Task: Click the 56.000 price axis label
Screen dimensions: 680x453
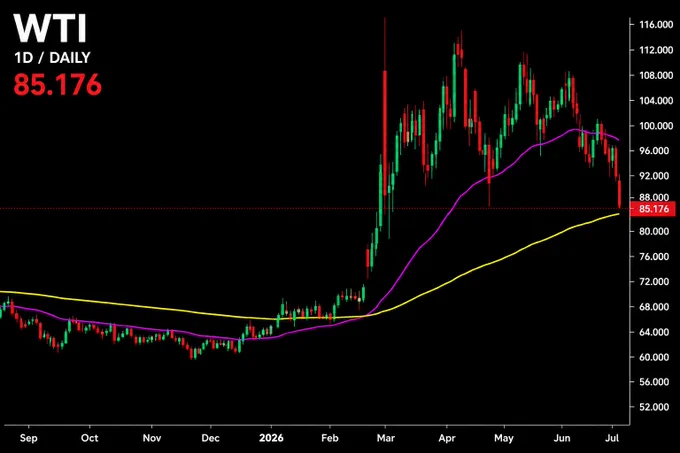Action: click(654, 382)
